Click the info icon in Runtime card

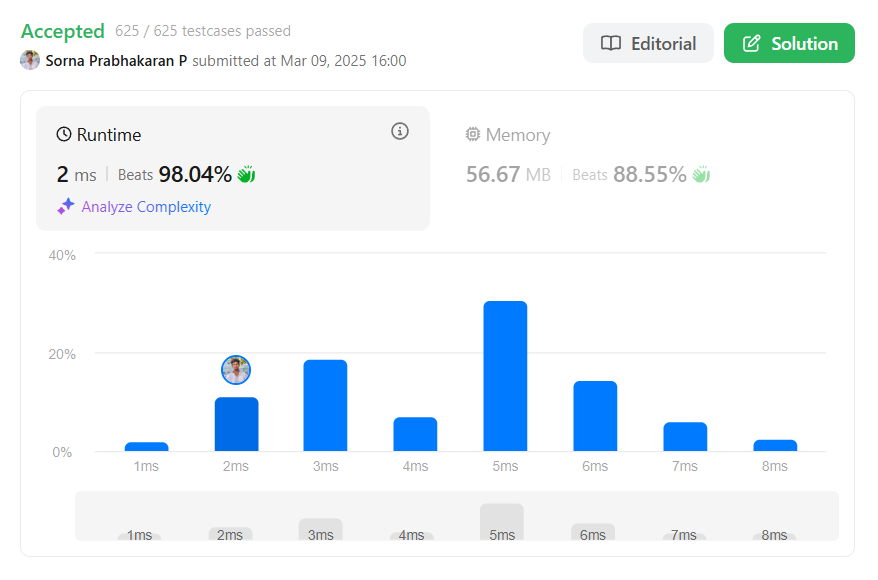point(400,131)
